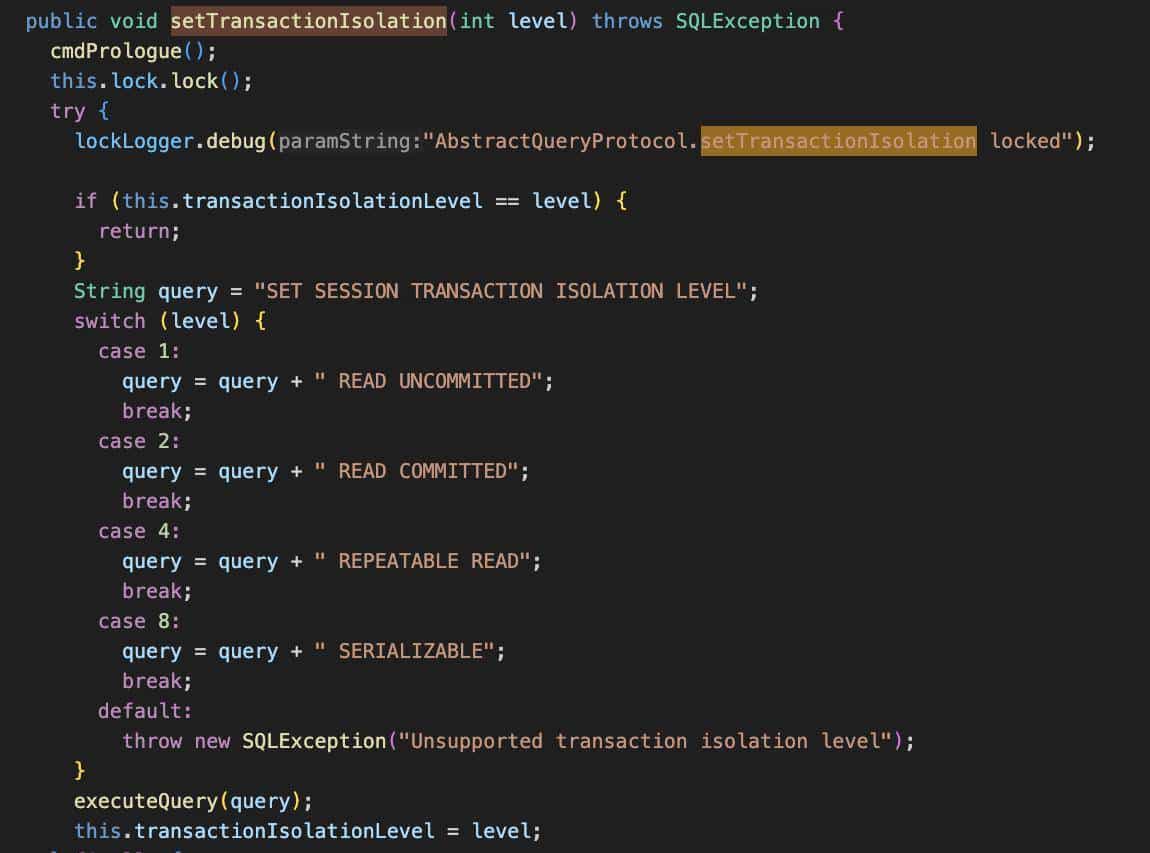Image resolution: width=1150 pixels, height=853 pixels.
Task: Click the paramString inlay hint
Action: (350, 141)
